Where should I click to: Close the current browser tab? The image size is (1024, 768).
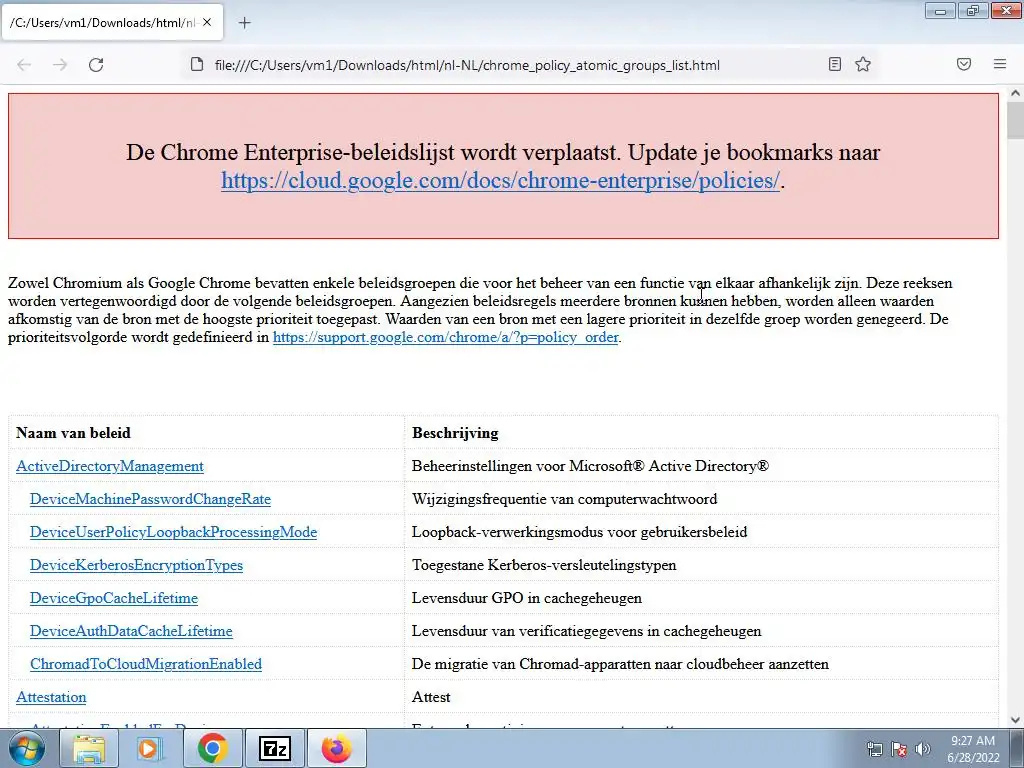tap(207, 22)
